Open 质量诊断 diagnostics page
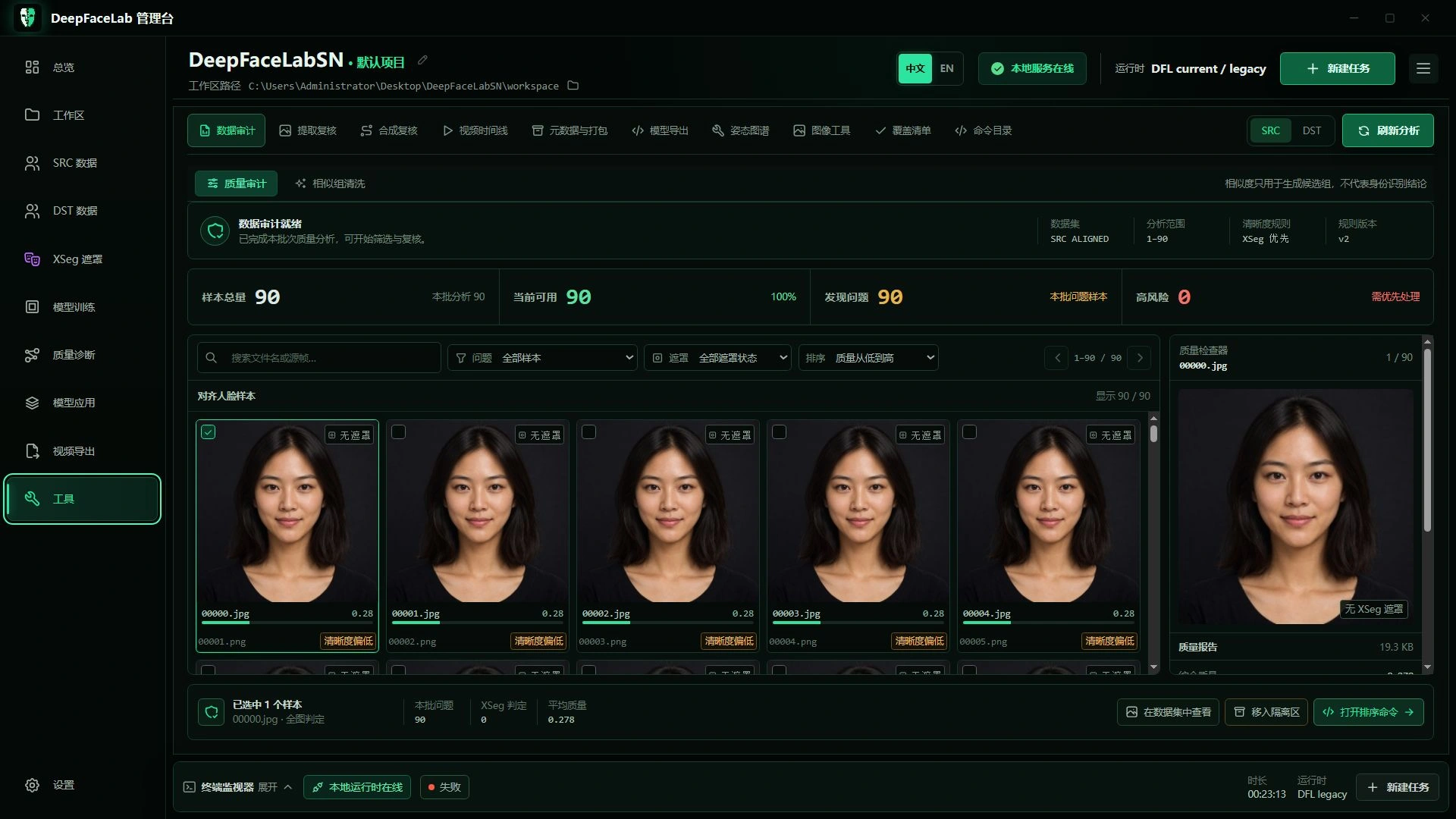The width and height of the screenshot is (1456, 819). point(82,355)
